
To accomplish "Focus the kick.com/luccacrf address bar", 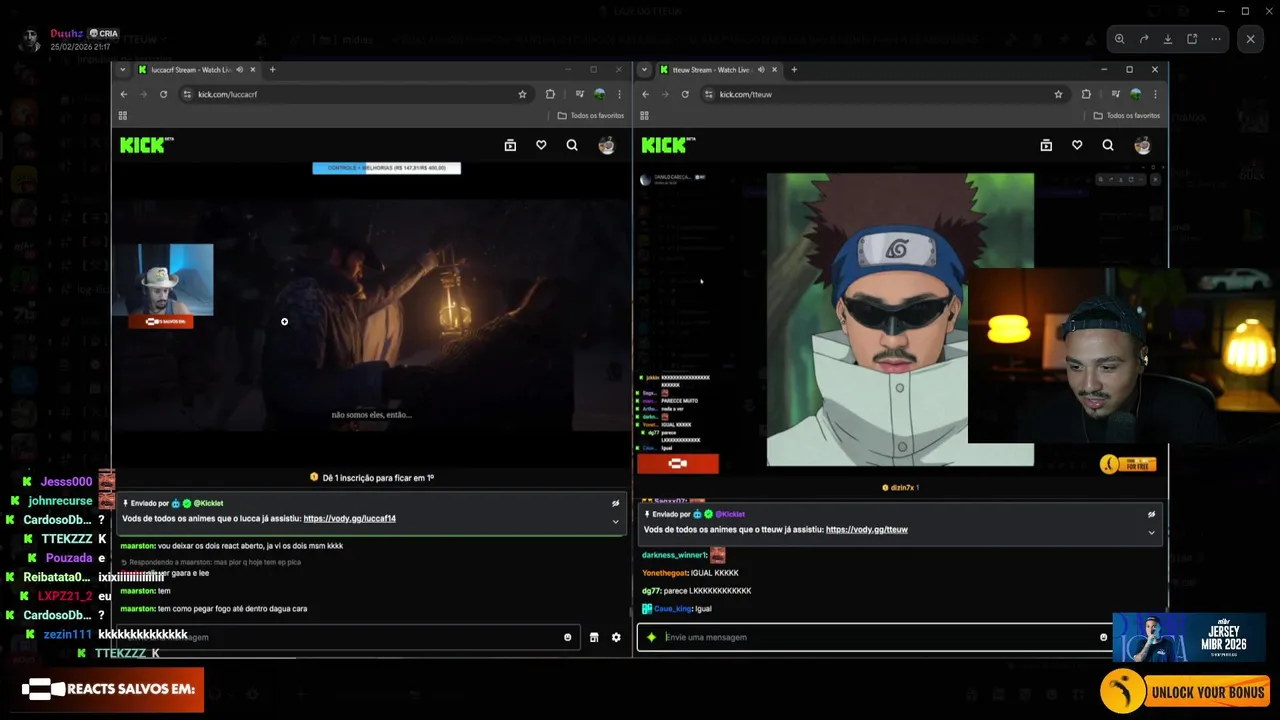I will pyautogui.click(x=355, y=94).
